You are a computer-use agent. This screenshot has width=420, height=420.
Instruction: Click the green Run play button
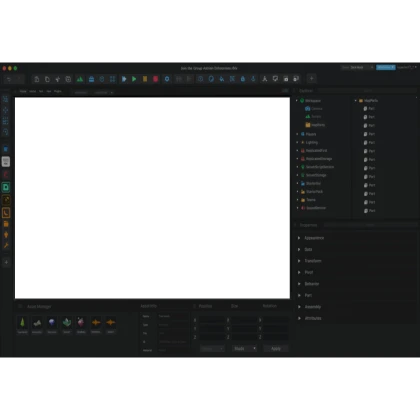click(134, 79)
